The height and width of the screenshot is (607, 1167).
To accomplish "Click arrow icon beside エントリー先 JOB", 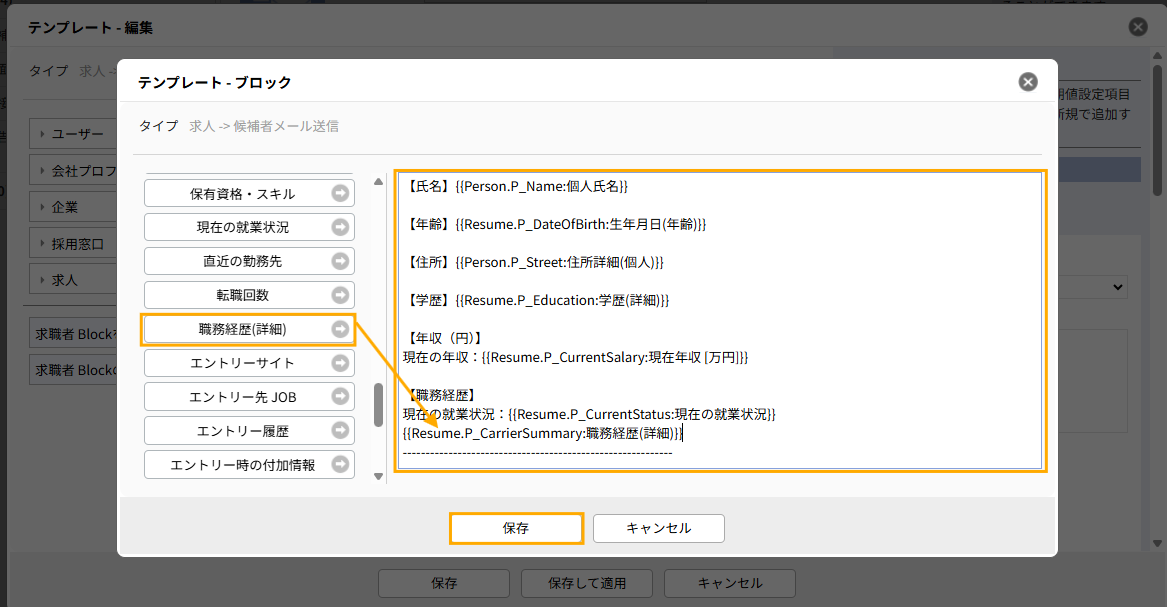I will 340,397.
